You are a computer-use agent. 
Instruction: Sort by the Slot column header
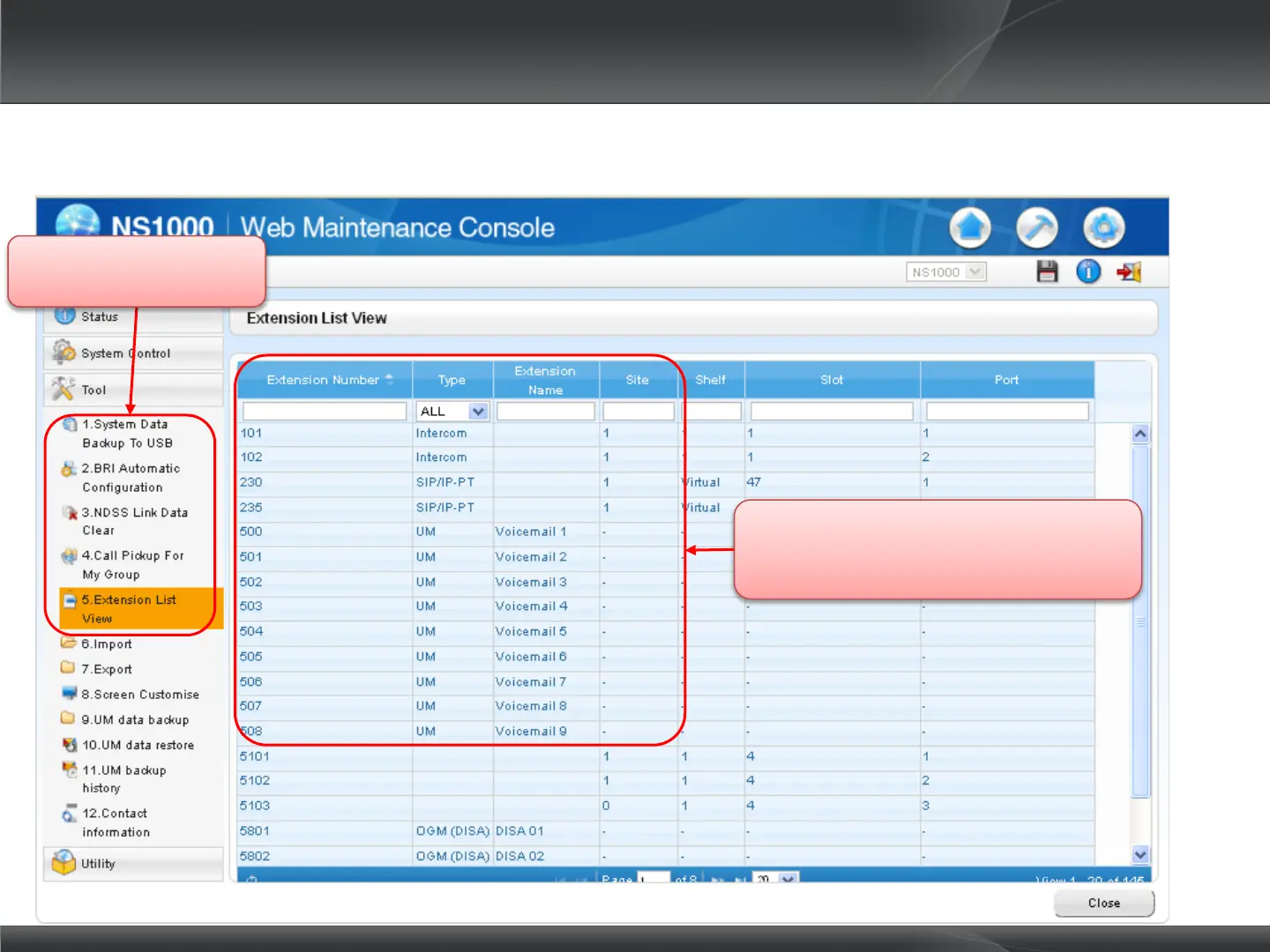pos(833,380)
